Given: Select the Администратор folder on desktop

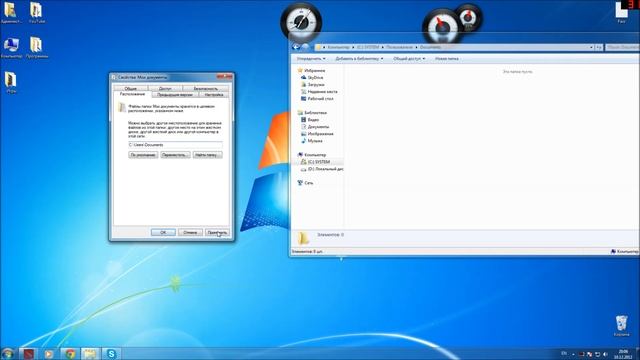Looking at the screenshot, I should click(11, 12).
